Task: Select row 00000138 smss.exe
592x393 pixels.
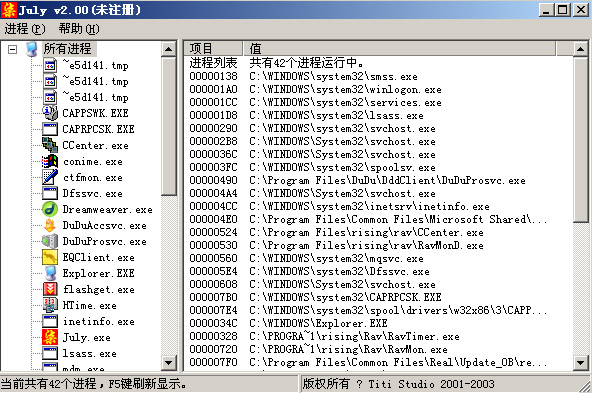Action: tap(378, 77)
